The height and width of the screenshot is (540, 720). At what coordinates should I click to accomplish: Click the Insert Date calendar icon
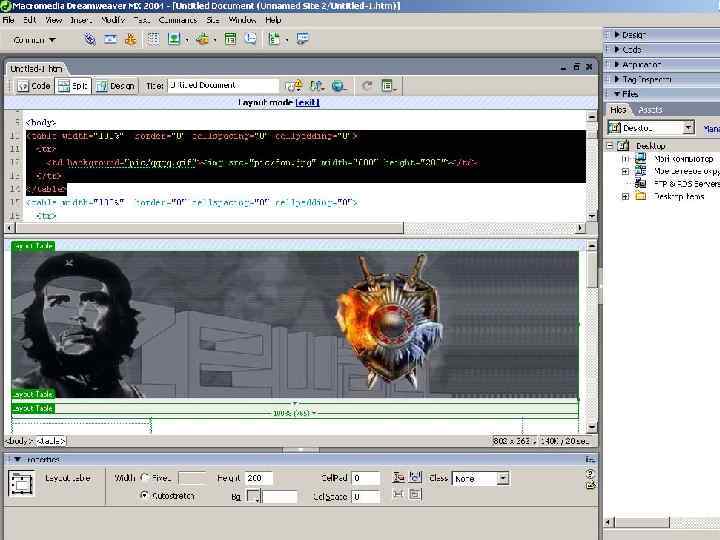[x=231, y=39]
